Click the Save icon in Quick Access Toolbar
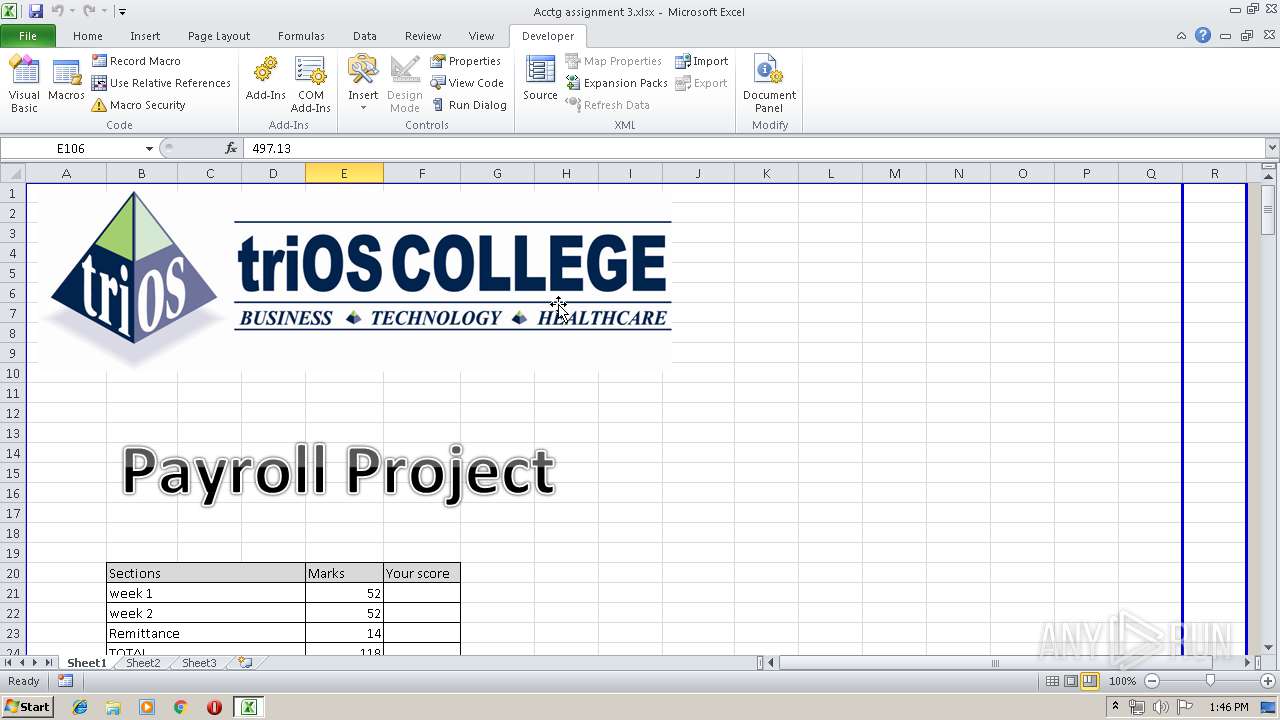 (36, 11)
